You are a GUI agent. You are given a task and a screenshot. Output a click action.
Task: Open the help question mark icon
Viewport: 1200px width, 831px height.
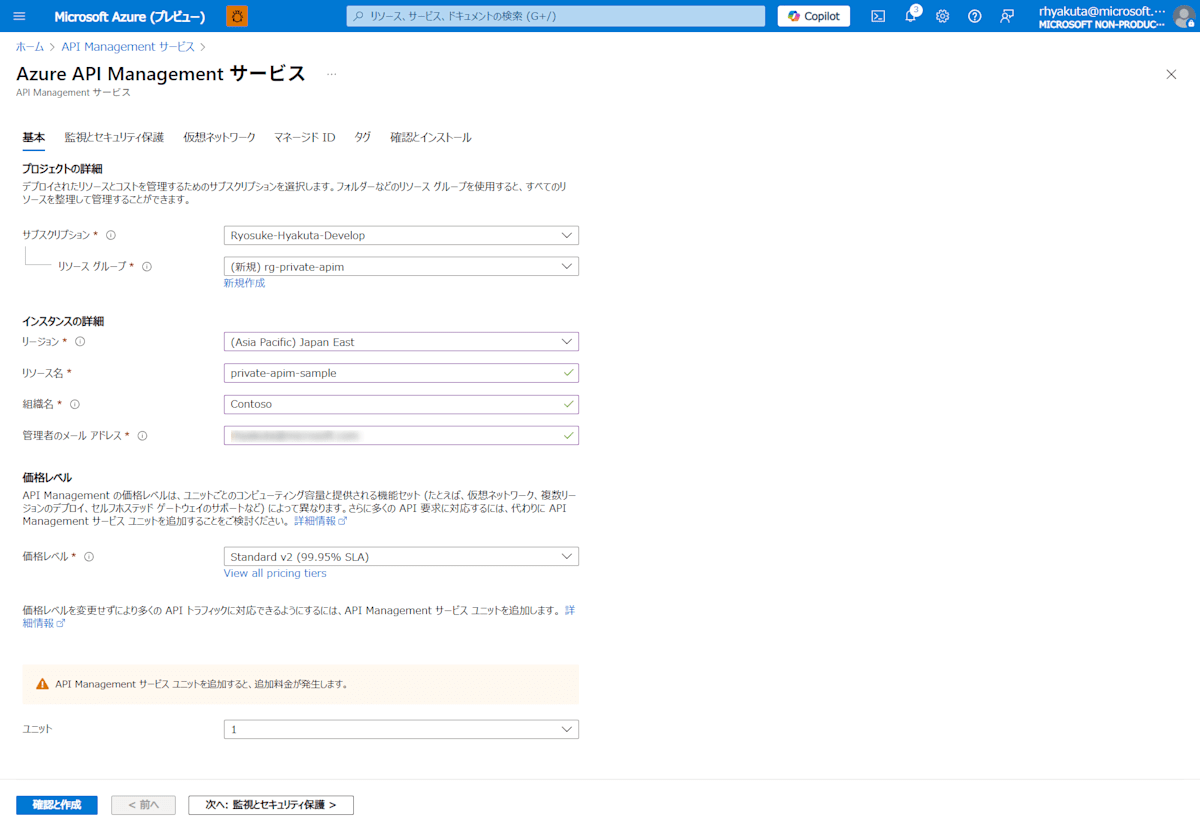[975, 16]
